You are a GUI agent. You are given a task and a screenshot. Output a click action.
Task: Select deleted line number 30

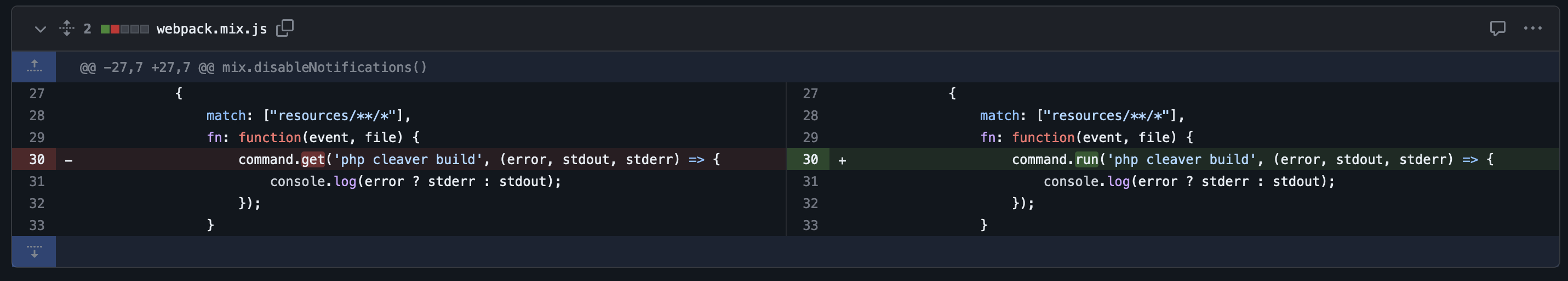(37, 159)
